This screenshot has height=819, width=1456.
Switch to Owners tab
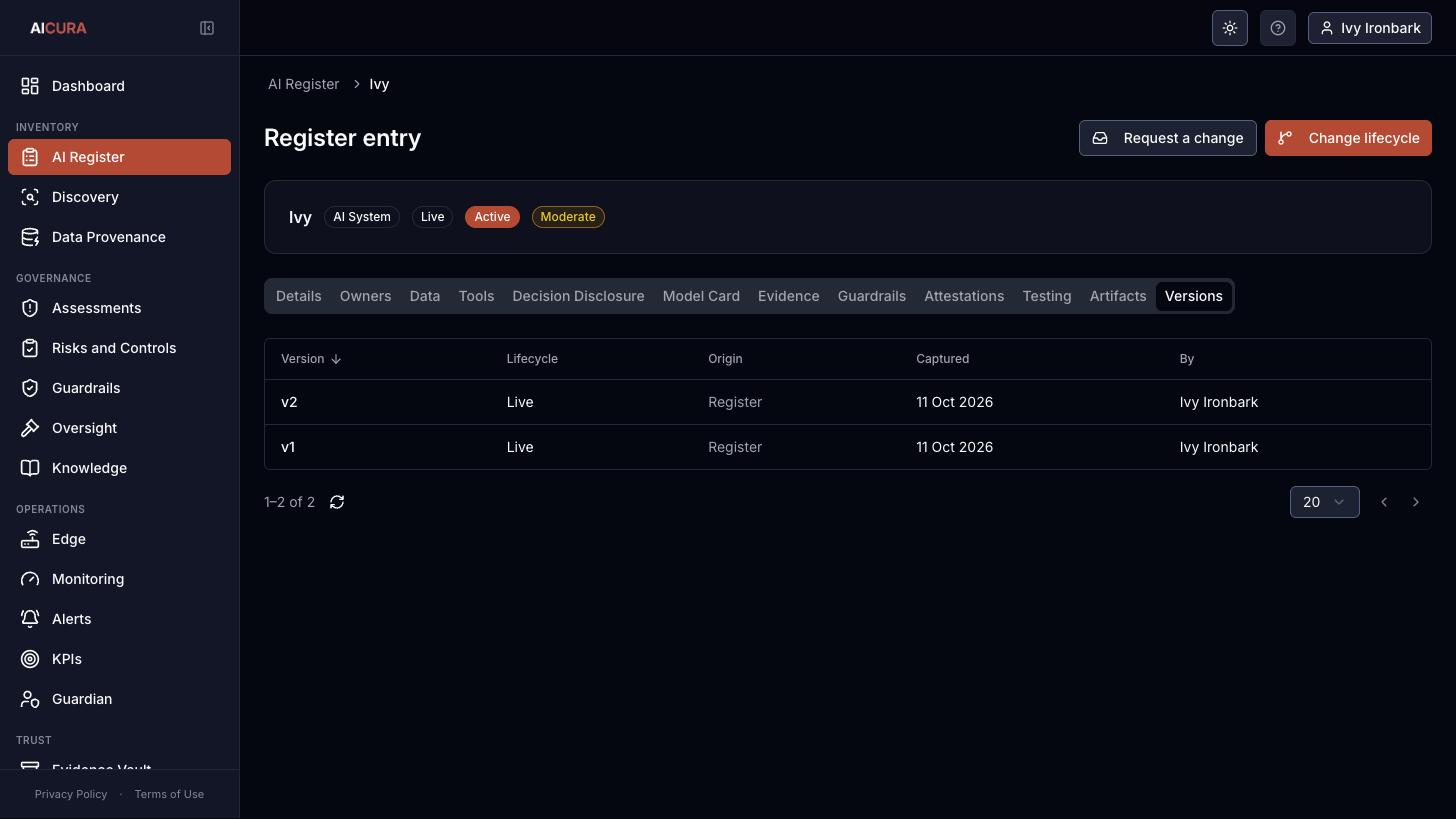pyautogui.click(x=365, y=296)
